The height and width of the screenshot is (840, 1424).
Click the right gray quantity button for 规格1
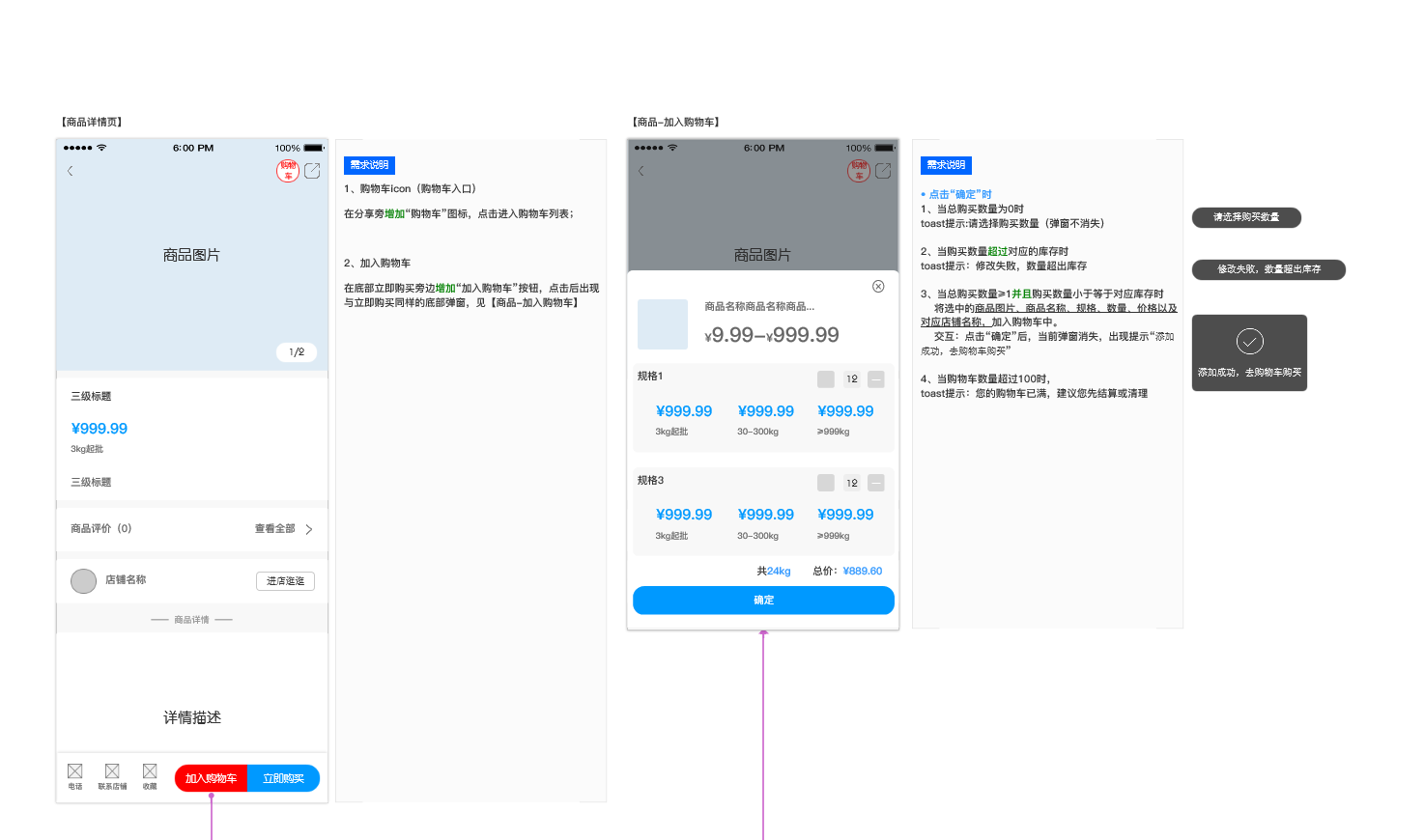pyautogui.click(x=876, y=379)
